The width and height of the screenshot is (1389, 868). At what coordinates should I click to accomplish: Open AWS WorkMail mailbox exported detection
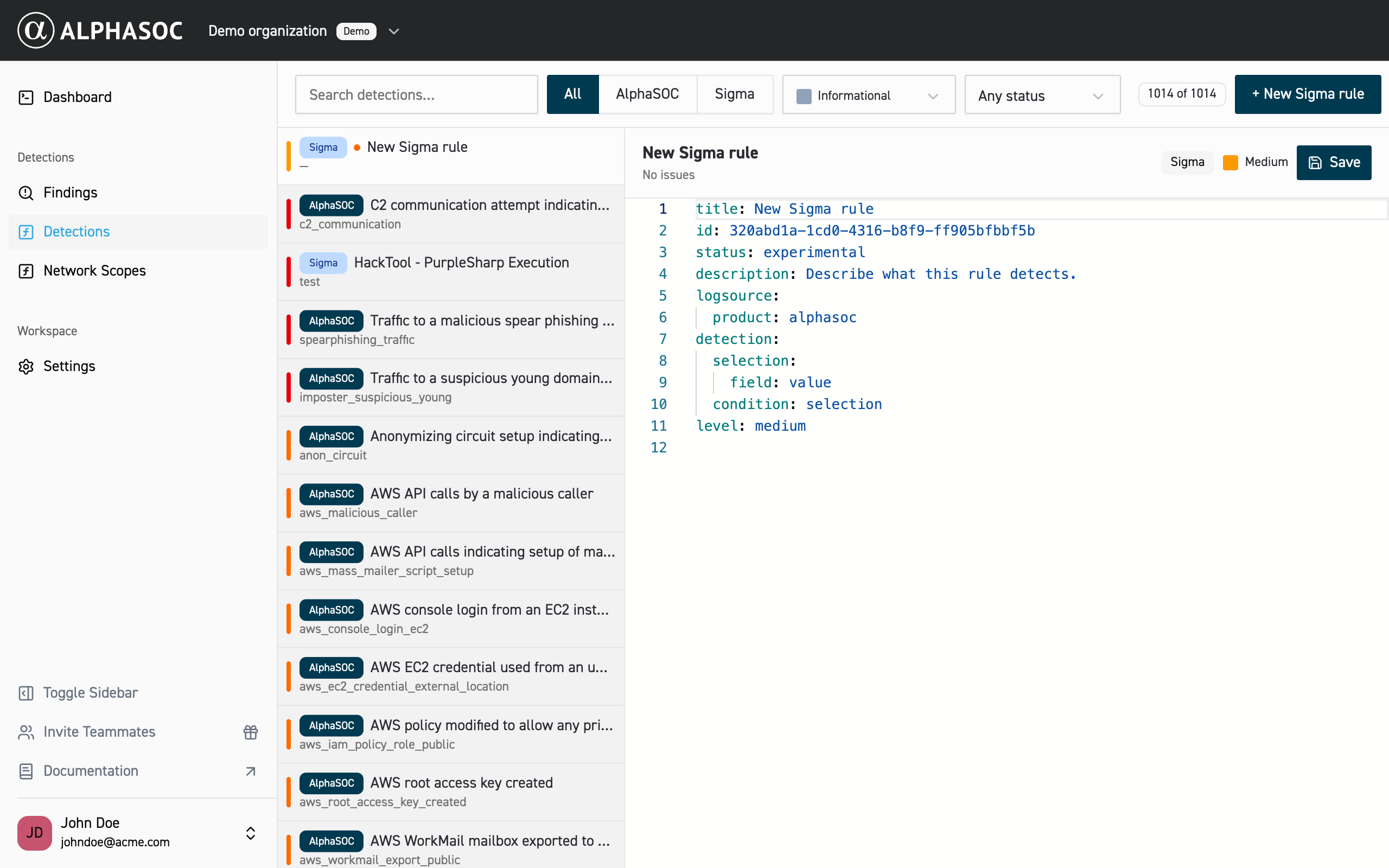click(x=451, y=845)
